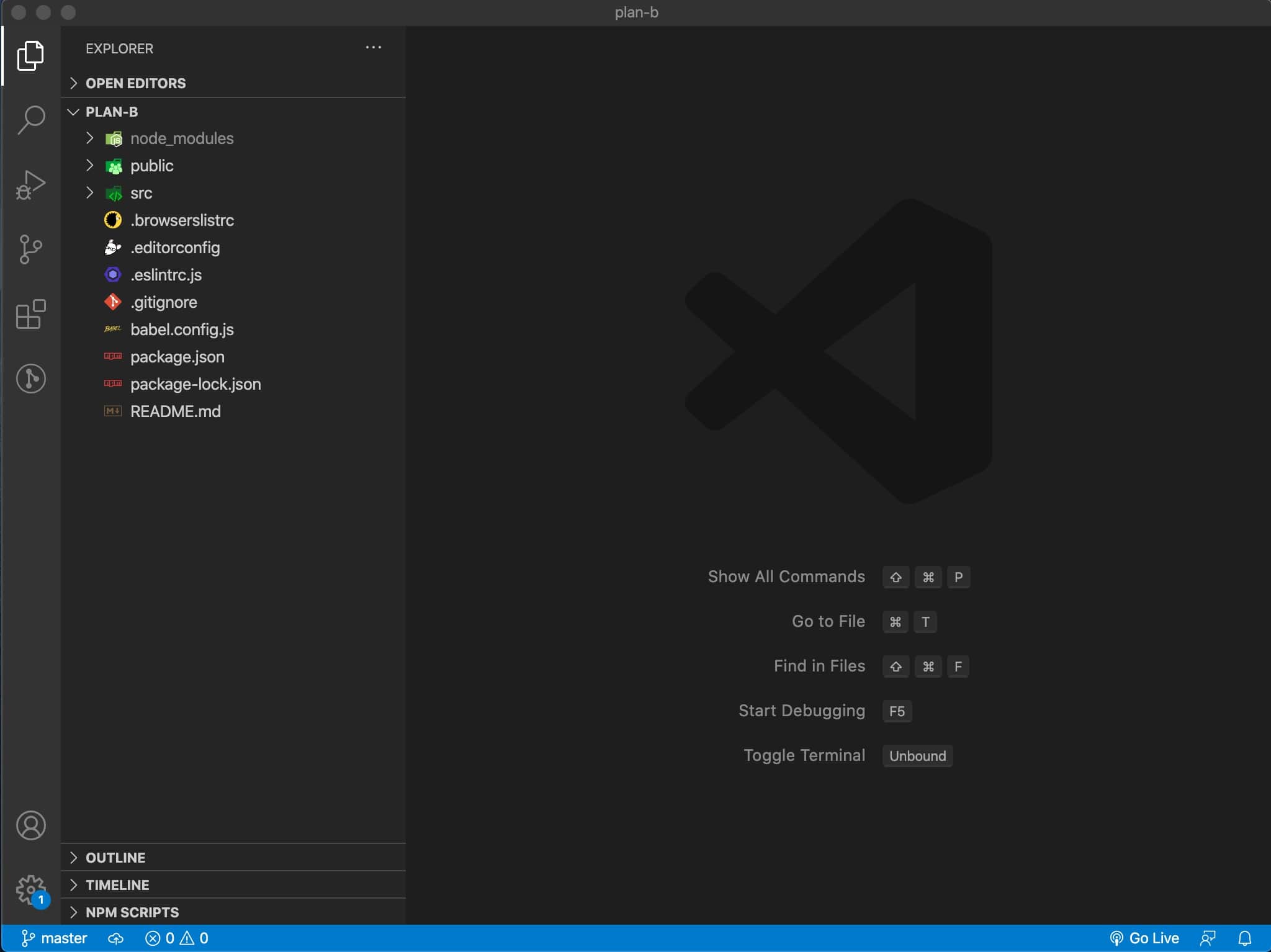This screenshot has width=1271, height=952.
Task: Expand the NPM SCRIPTS section
Action: [132, 912]
